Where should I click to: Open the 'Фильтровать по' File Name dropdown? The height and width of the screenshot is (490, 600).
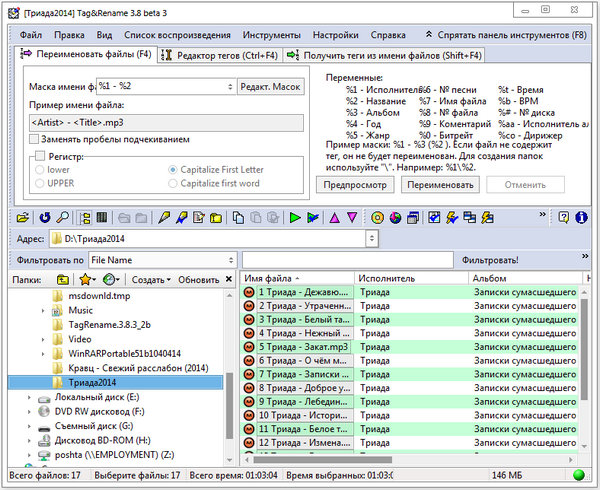coord(230,260)
